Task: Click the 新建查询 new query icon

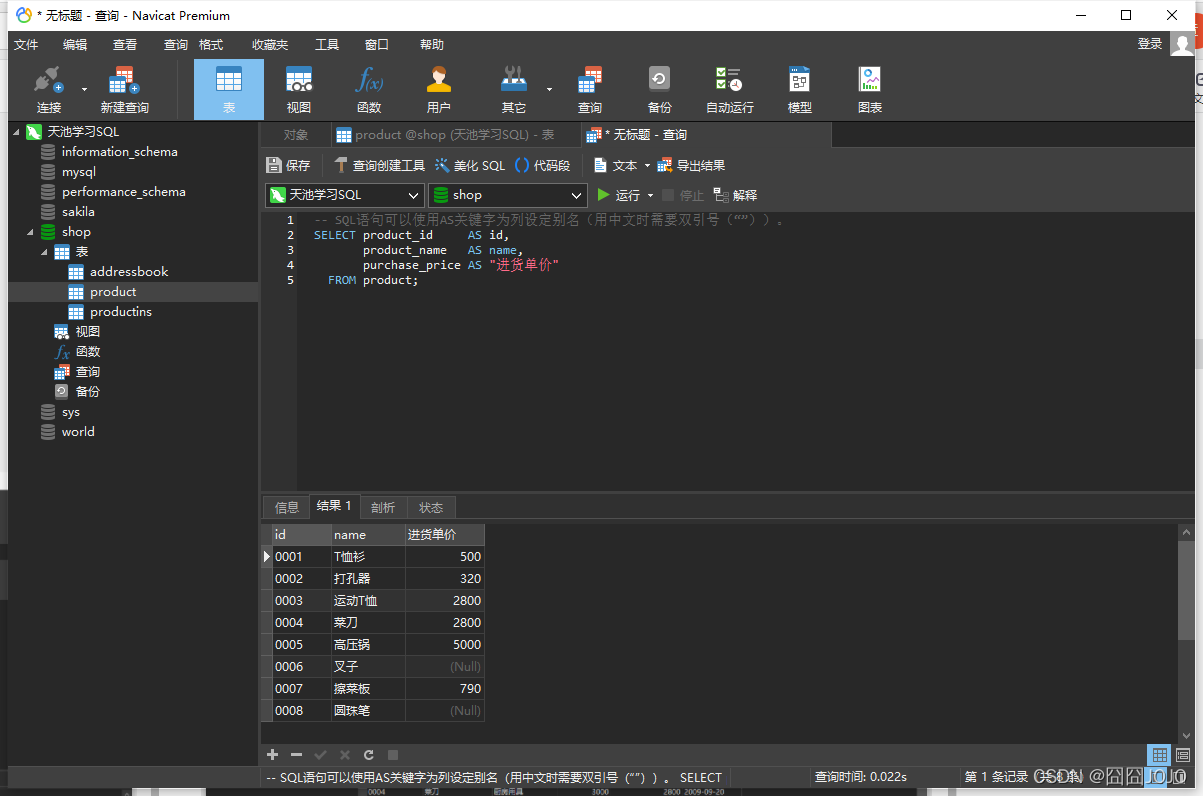Action: click(124, 89)
